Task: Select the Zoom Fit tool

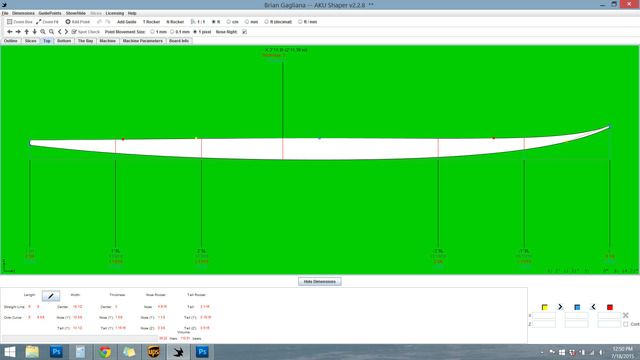Action: tap(47, 22)
